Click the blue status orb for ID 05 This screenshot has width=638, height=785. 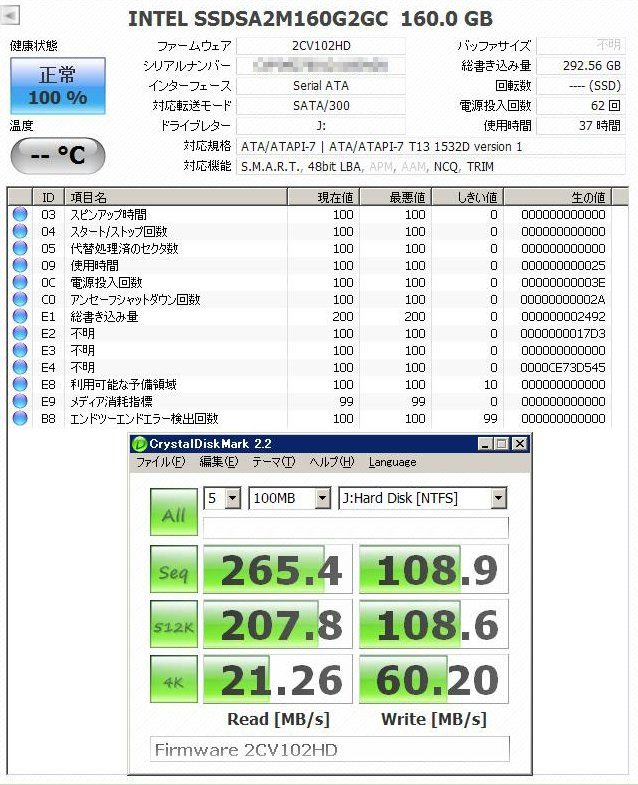click(x=20, y=248)
